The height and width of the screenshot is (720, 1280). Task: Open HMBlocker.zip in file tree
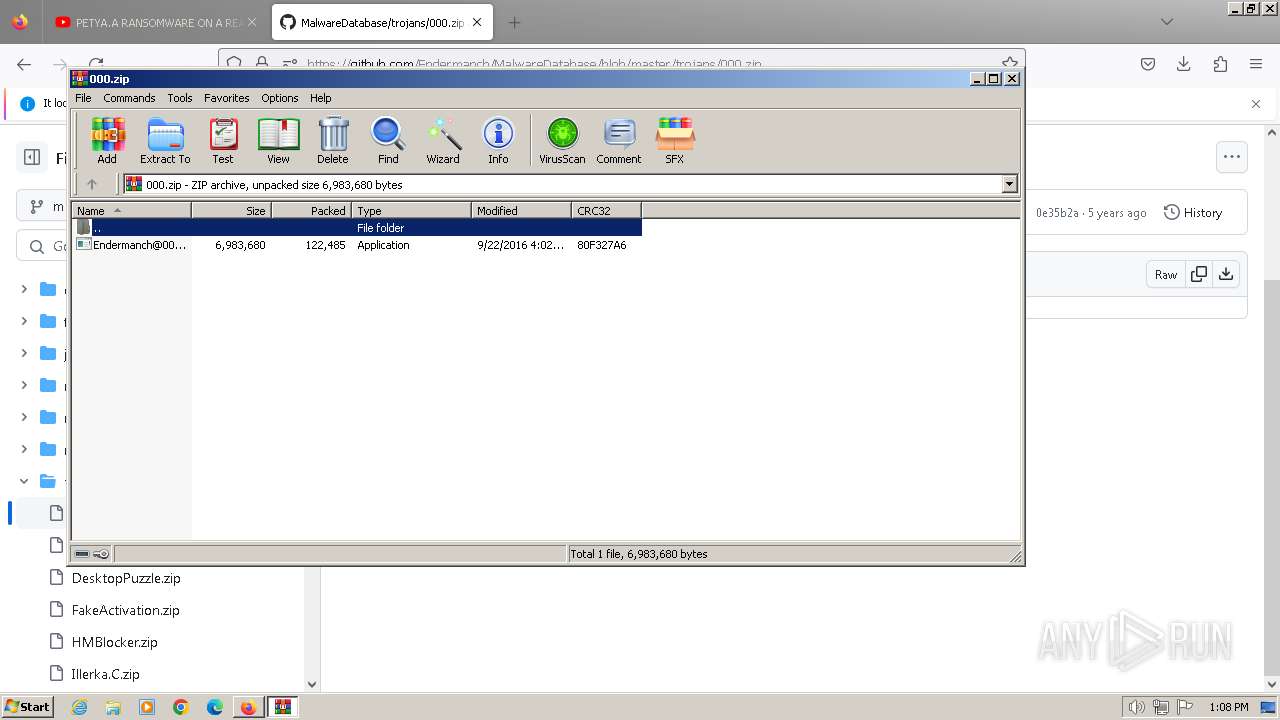pyautogui.click(x=115, y=642)
